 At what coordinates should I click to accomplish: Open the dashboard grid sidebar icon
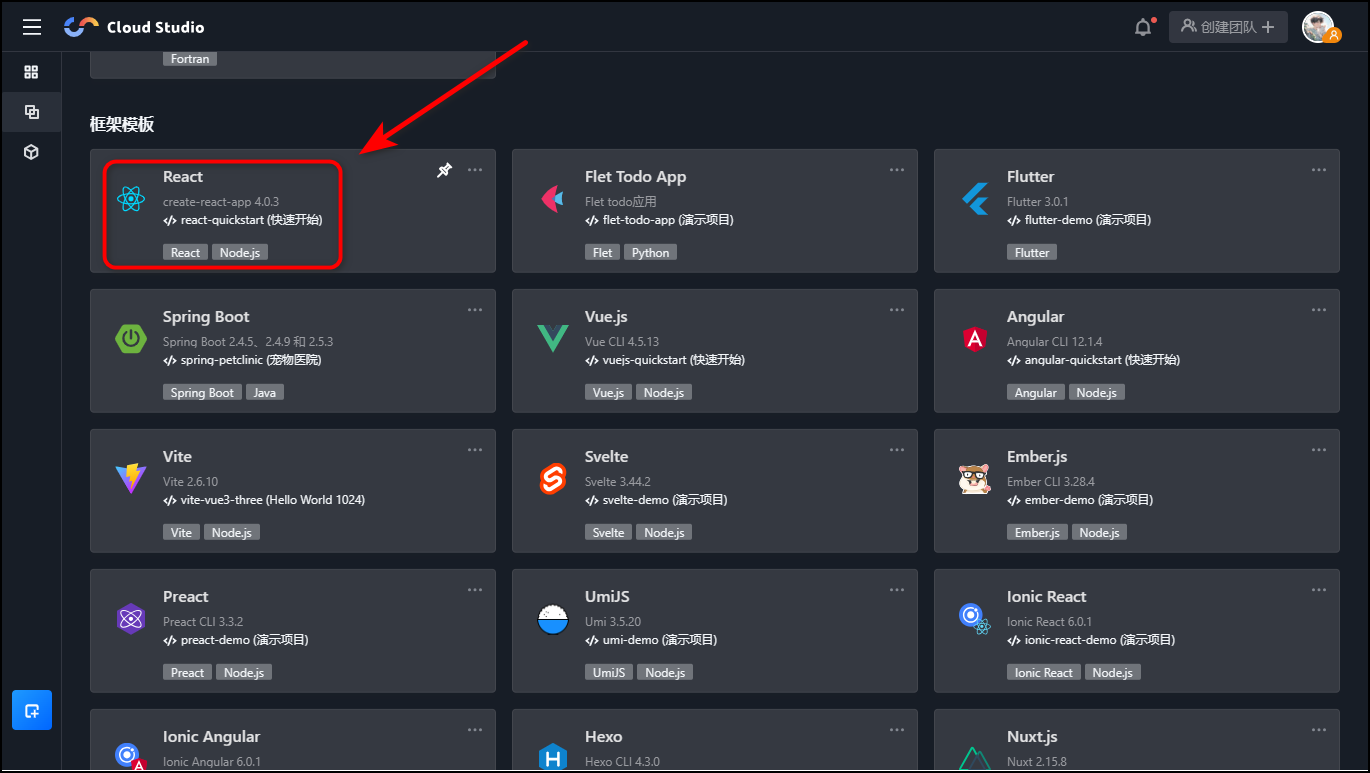pos(31,72)
